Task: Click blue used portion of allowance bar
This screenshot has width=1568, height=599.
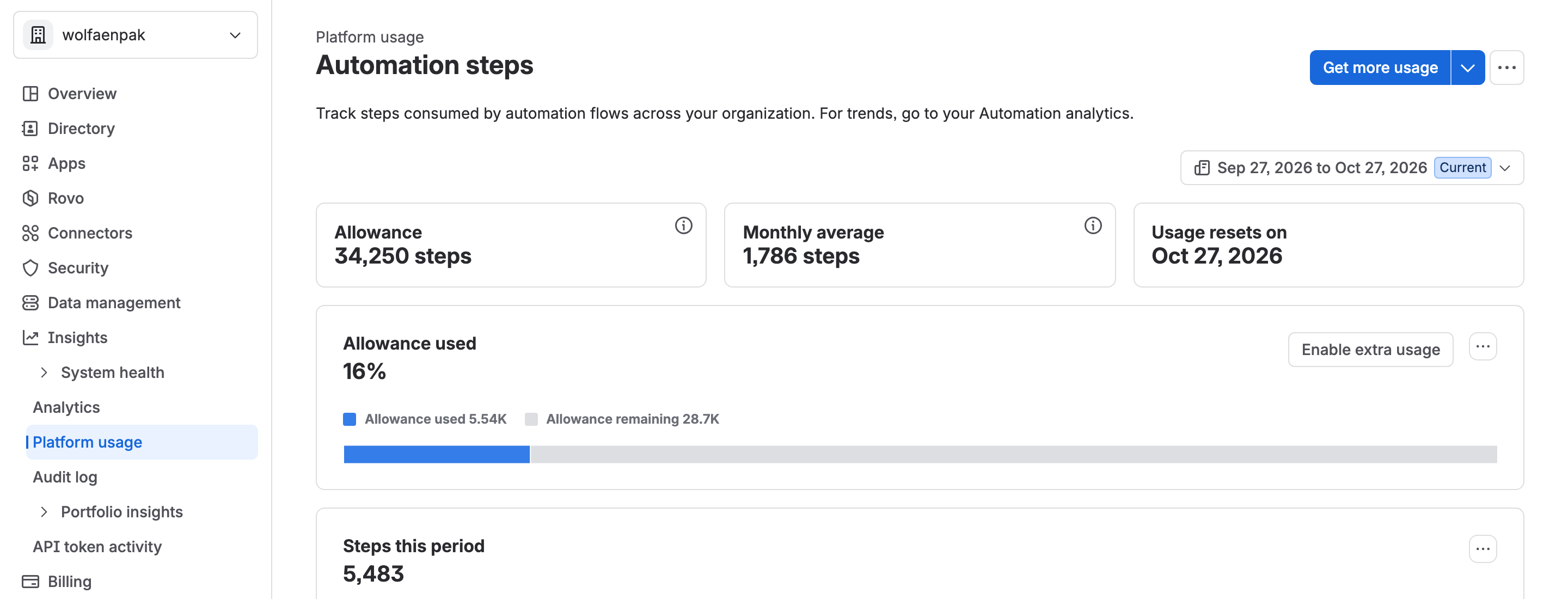Action: tap(437, 454)
